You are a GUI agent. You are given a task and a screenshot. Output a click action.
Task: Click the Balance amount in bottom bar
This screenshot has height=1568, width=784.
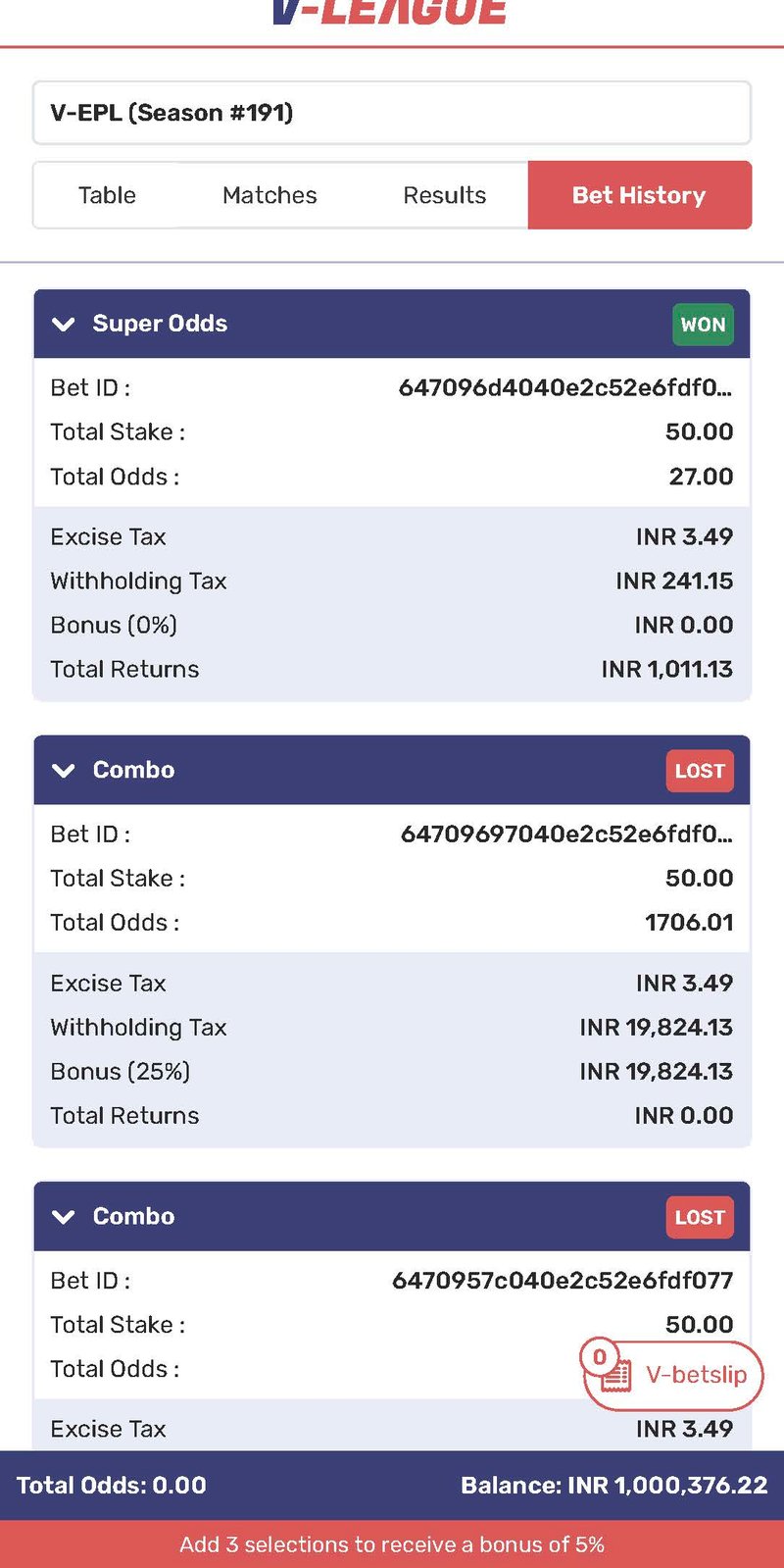[x=614, y=1486]
